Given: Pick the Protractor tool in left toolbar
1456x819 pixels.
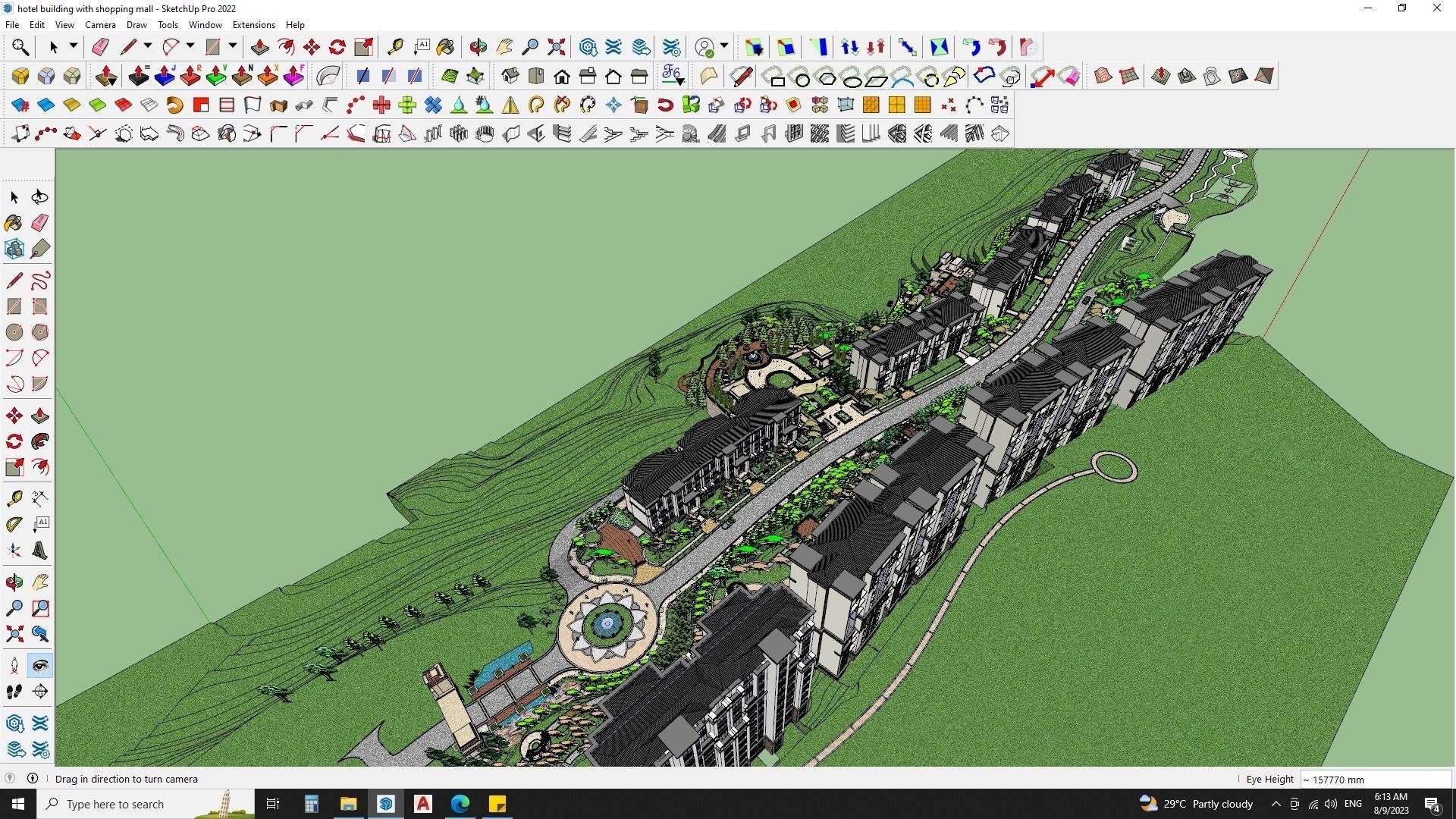Looking at the screenshot, I should point(14,524).
